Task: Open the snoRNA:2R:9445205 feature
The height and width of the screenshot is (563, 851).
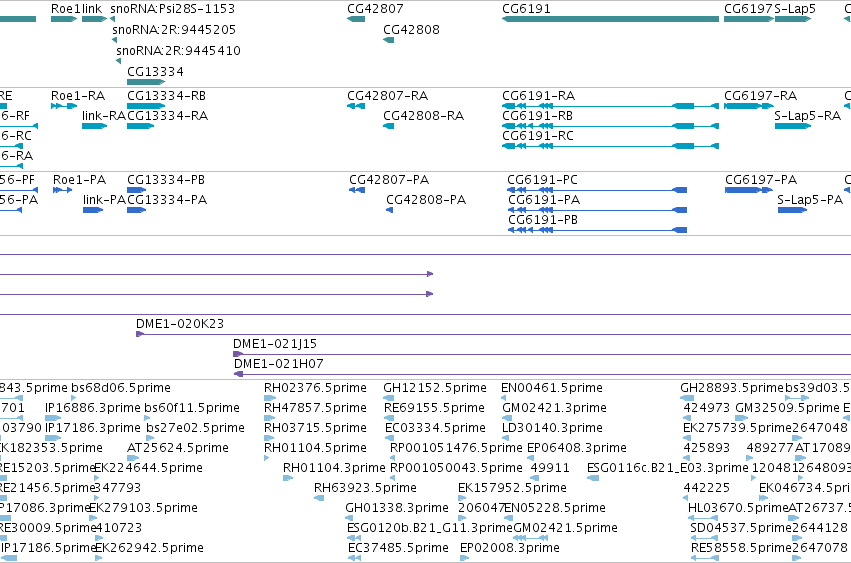Action: [115, 40]
